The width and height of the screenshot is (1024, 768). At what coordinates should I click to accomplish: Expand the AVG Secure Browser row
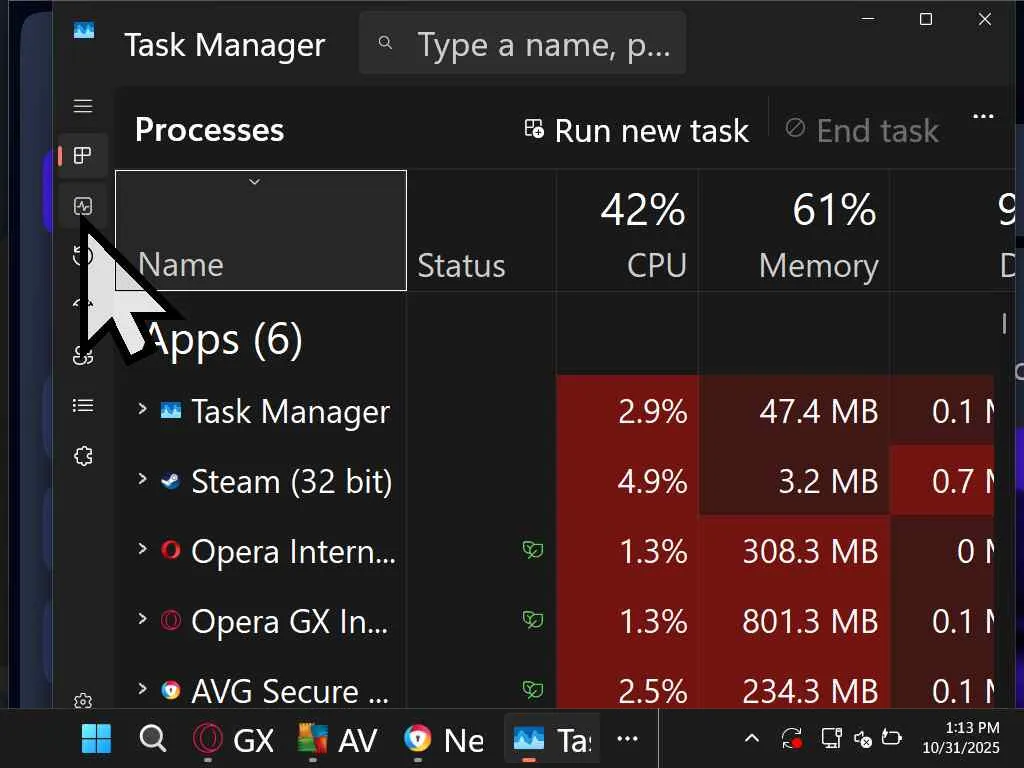tap(142, 689)
